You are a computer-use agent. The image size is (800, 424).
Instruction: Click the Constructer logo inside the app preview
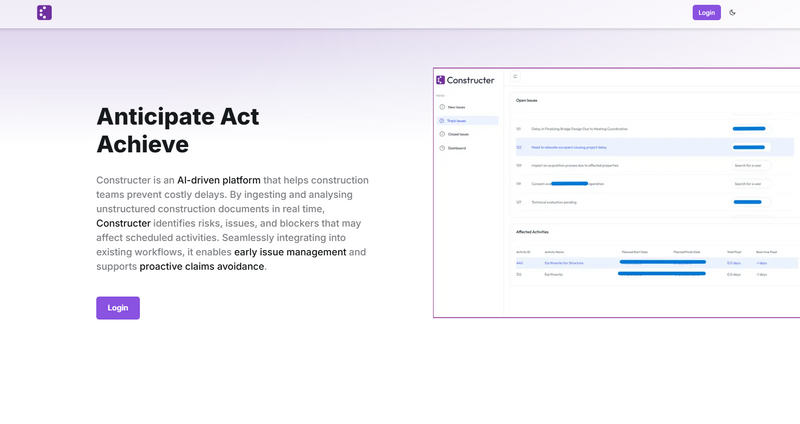click(x=466, y=80)
